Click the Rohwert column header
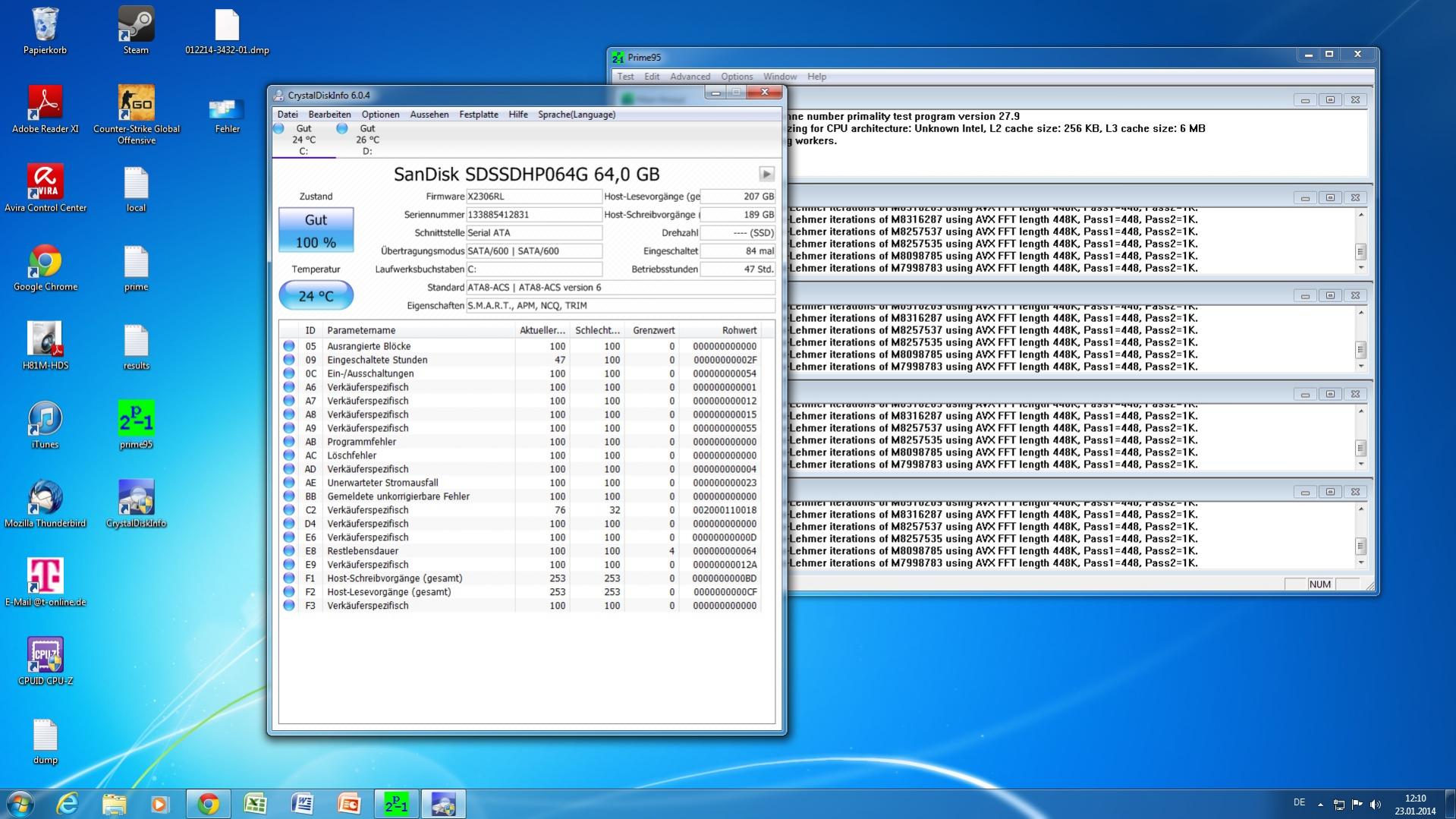 click(x=719, y=330)
